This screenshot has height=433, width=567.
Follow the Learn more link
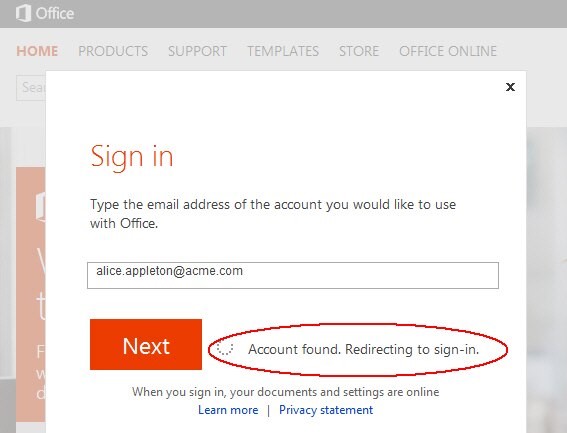pyautogui.click(x=228, y=410)
